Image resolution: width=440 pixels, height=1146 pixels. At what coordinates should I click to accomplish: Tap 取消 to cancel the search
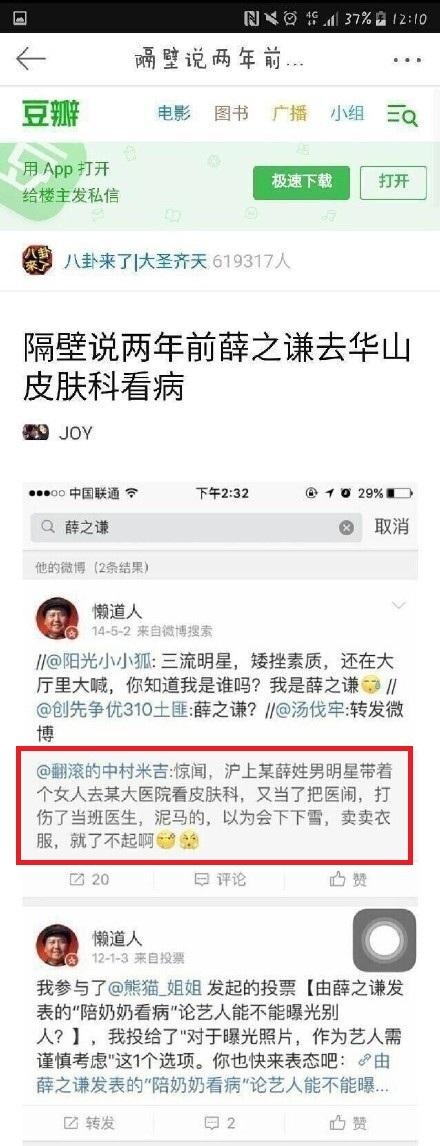(x=392, y=526)
